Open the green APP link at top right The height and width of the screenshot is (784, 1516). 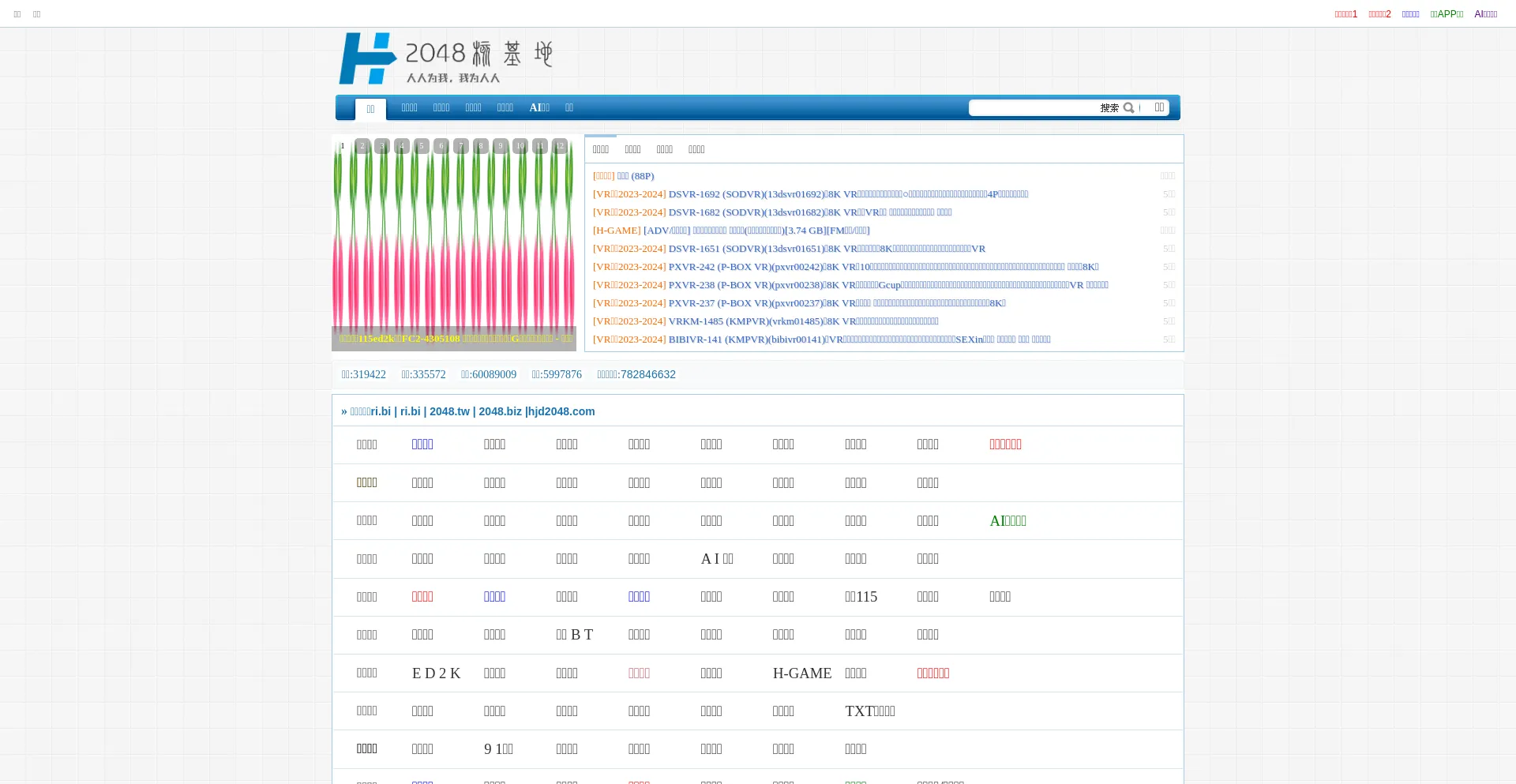1447,14
